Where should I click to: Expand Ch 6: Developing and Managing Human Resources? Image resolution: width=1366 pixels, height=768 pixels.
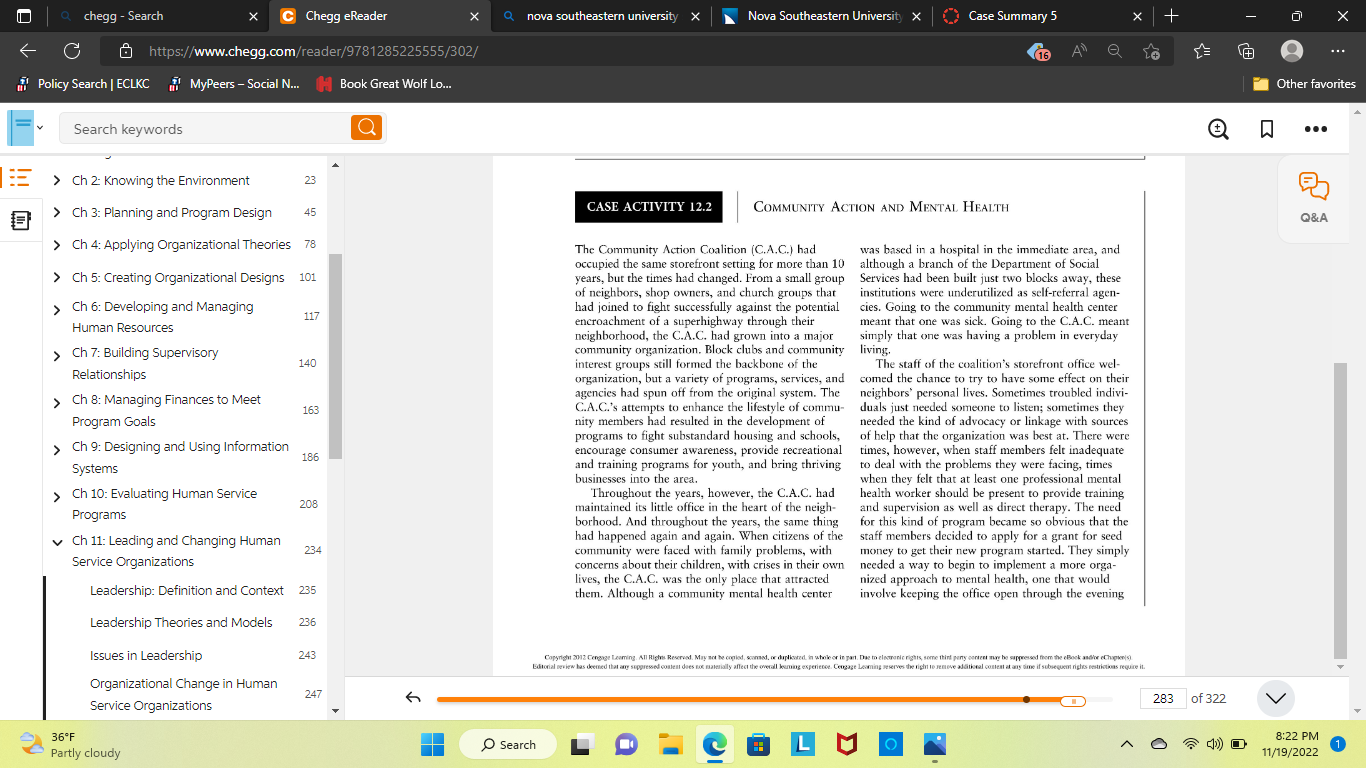point(57,309)
